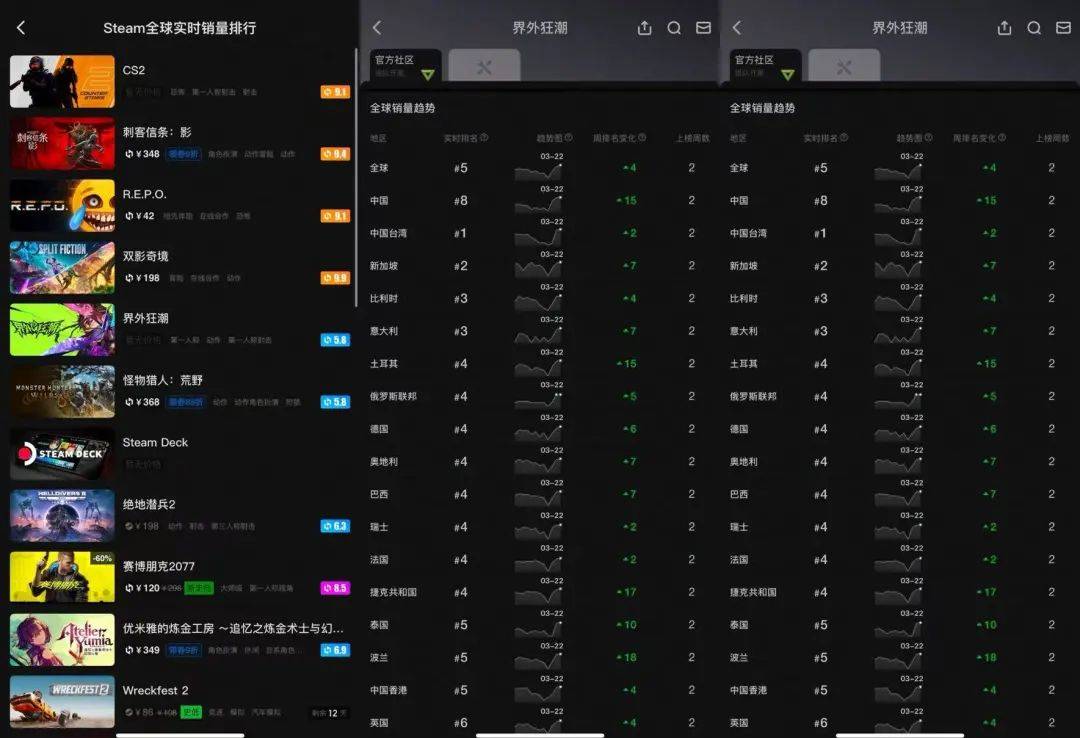
Task: Click the ranking list vertical scrollbar
Action: coord(355,178)
